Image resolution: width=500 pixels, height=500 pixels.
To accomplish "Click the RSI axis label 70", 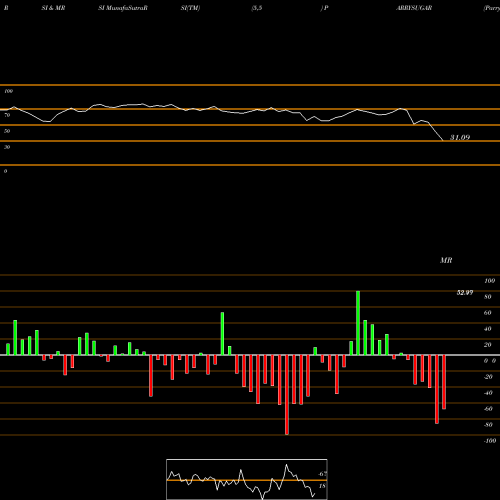I will click(7, 115).
